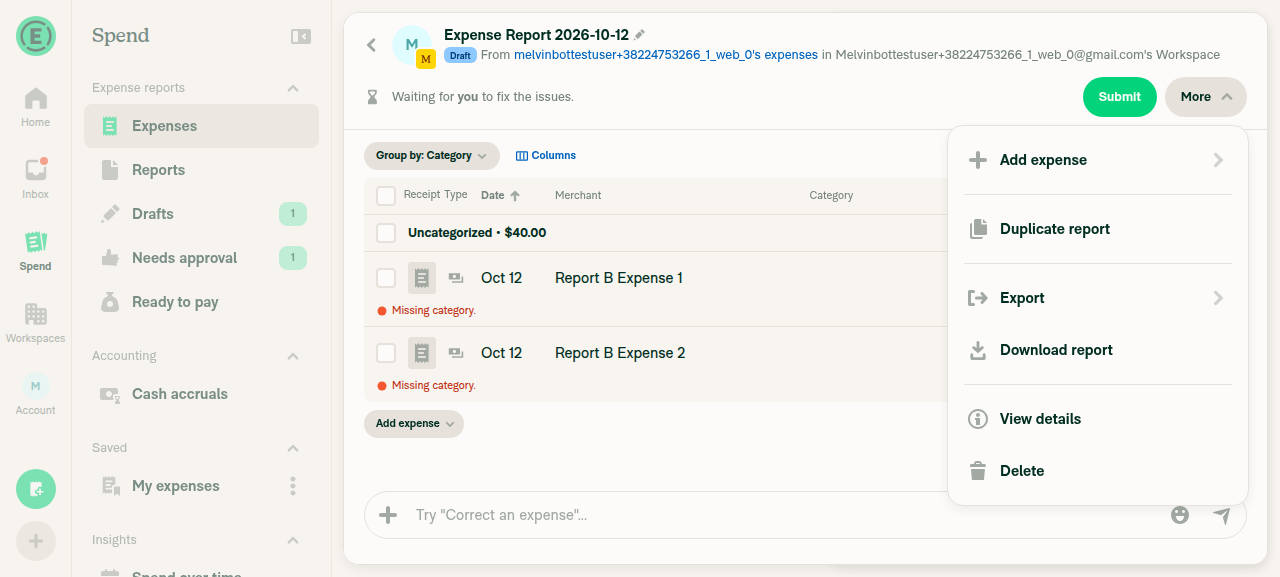Viewport: 1280px width, 577px height.
Task: Choose Delete from the More menu
Action: pos(1098,471)
